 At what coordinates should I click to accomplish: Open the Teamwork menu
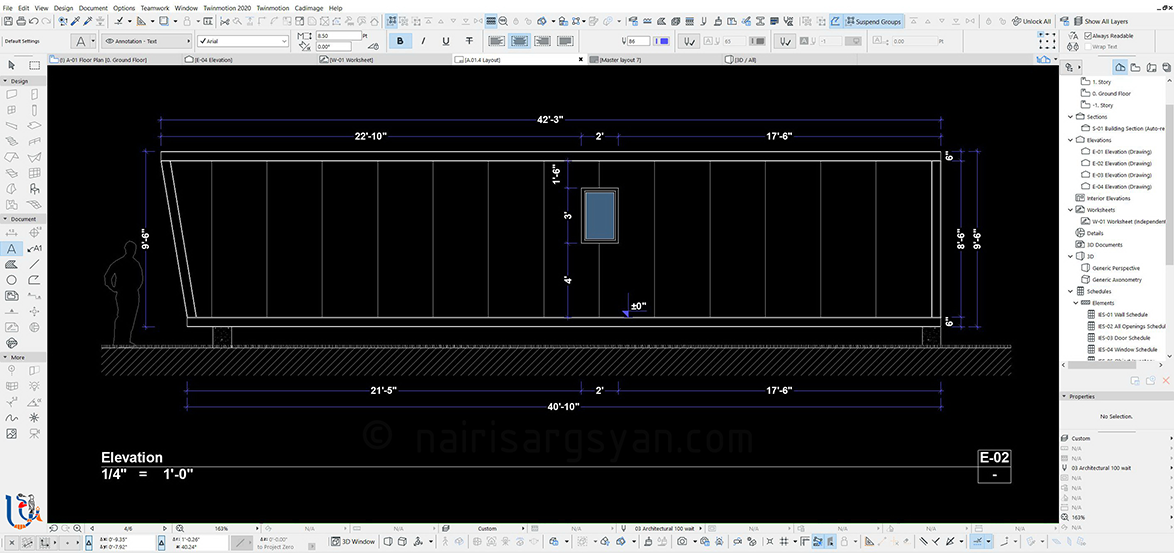(156, 7)
